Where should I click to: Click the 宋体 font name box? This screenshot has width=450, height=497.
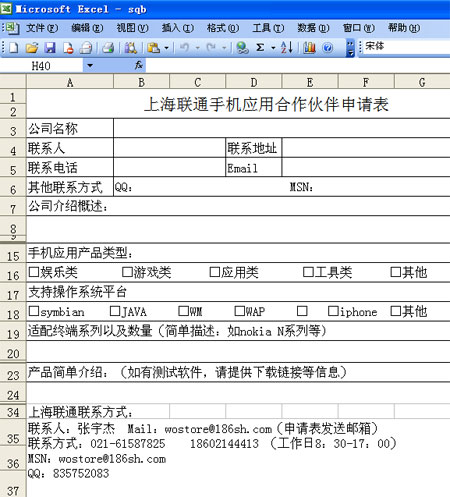coord(406,47)
